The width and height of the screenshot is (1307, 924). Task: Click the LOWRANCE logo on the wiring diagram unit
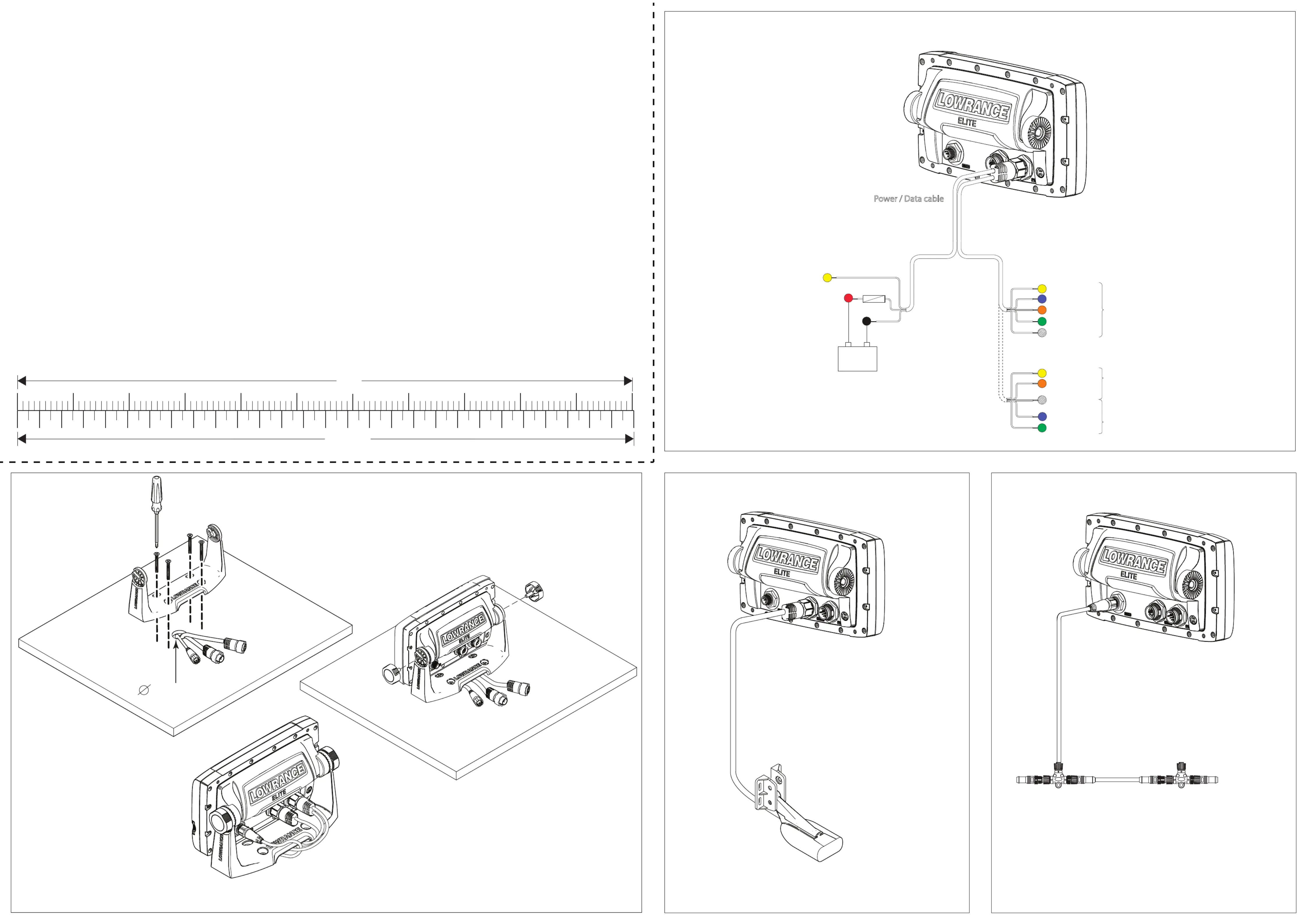click(973, 107)
